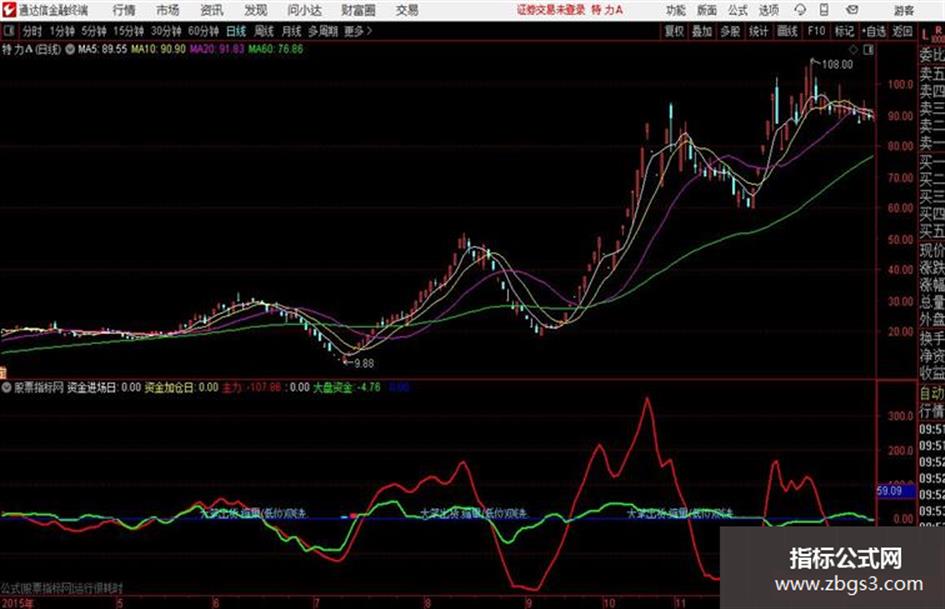The image size is (945, 609).
Task: Open the 问小达 menu
Action: coord(304,10)
